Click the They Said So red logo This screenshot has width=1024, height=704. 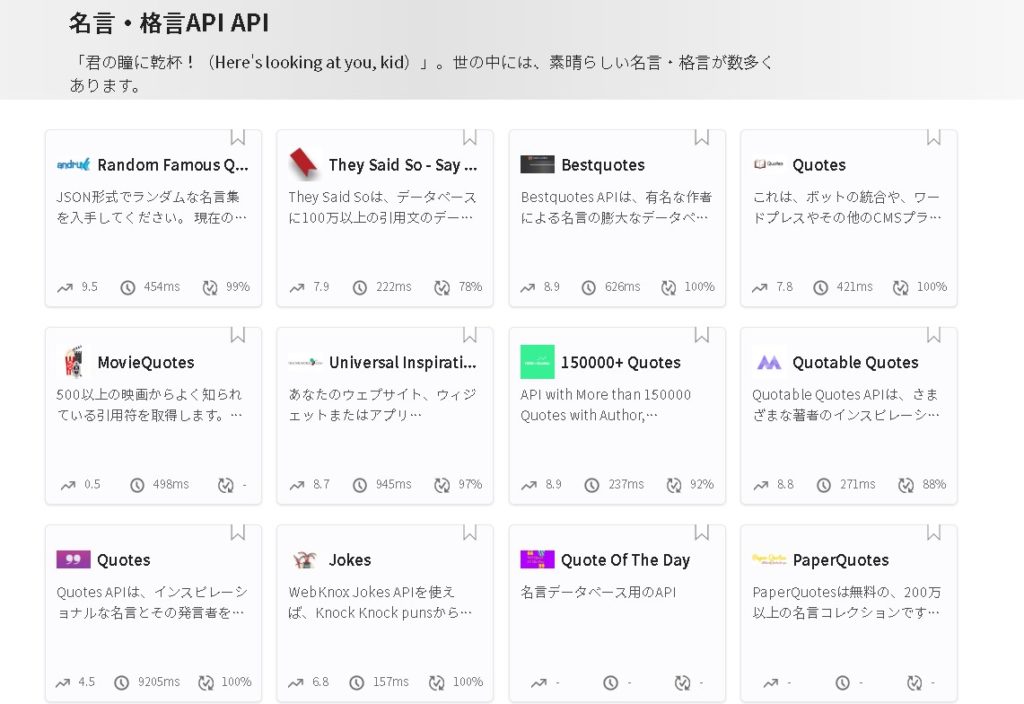304,164
